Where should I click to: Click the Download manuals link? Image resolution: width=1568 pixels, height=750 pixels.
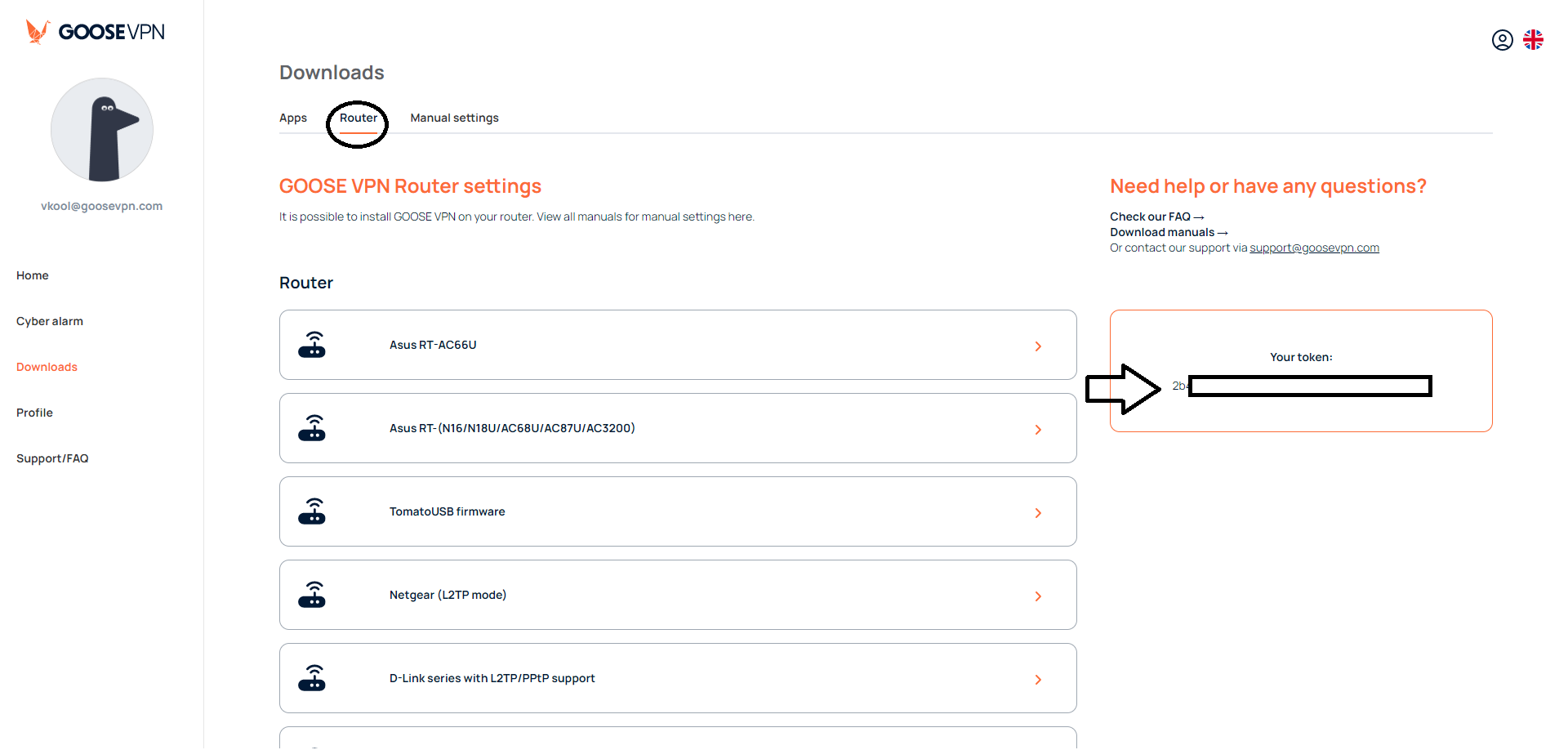tap(1169, 232)
